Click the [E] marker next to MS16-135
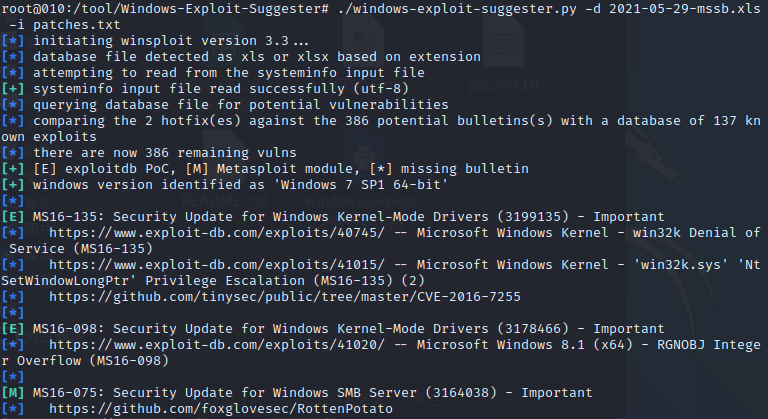 click(12, 217)
